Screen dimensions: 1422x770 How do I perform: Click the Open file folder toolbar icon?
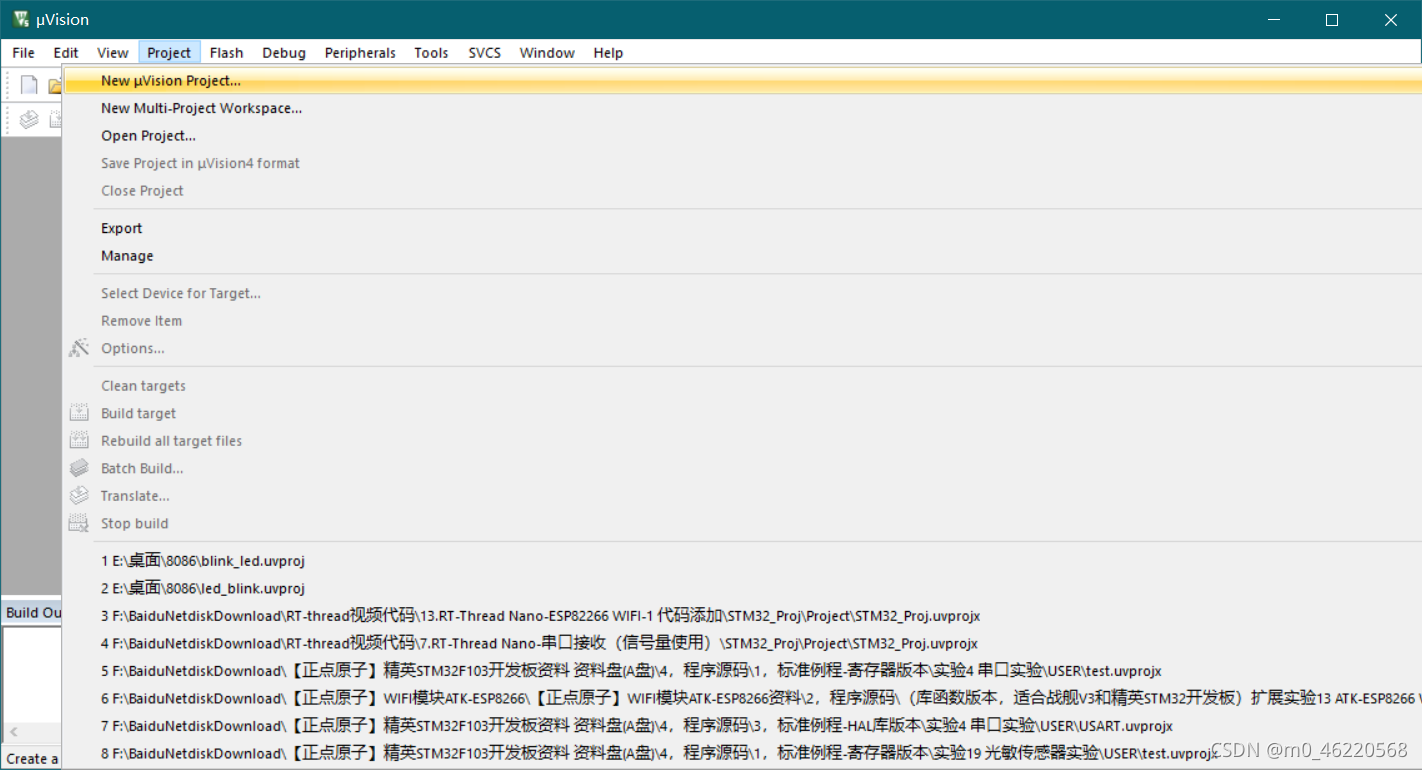[56, 85]
